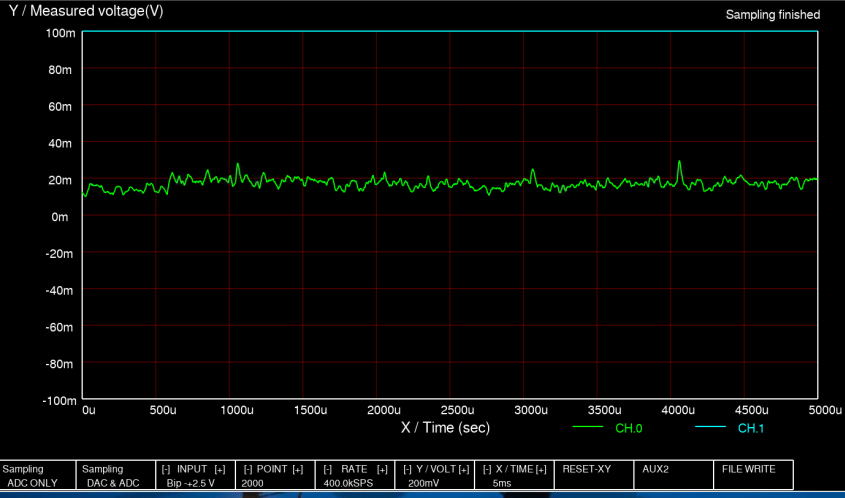Screen dimensions: 845x498
Task: Click the '400.0kSPS' rate value
Action: click(348, 483)
